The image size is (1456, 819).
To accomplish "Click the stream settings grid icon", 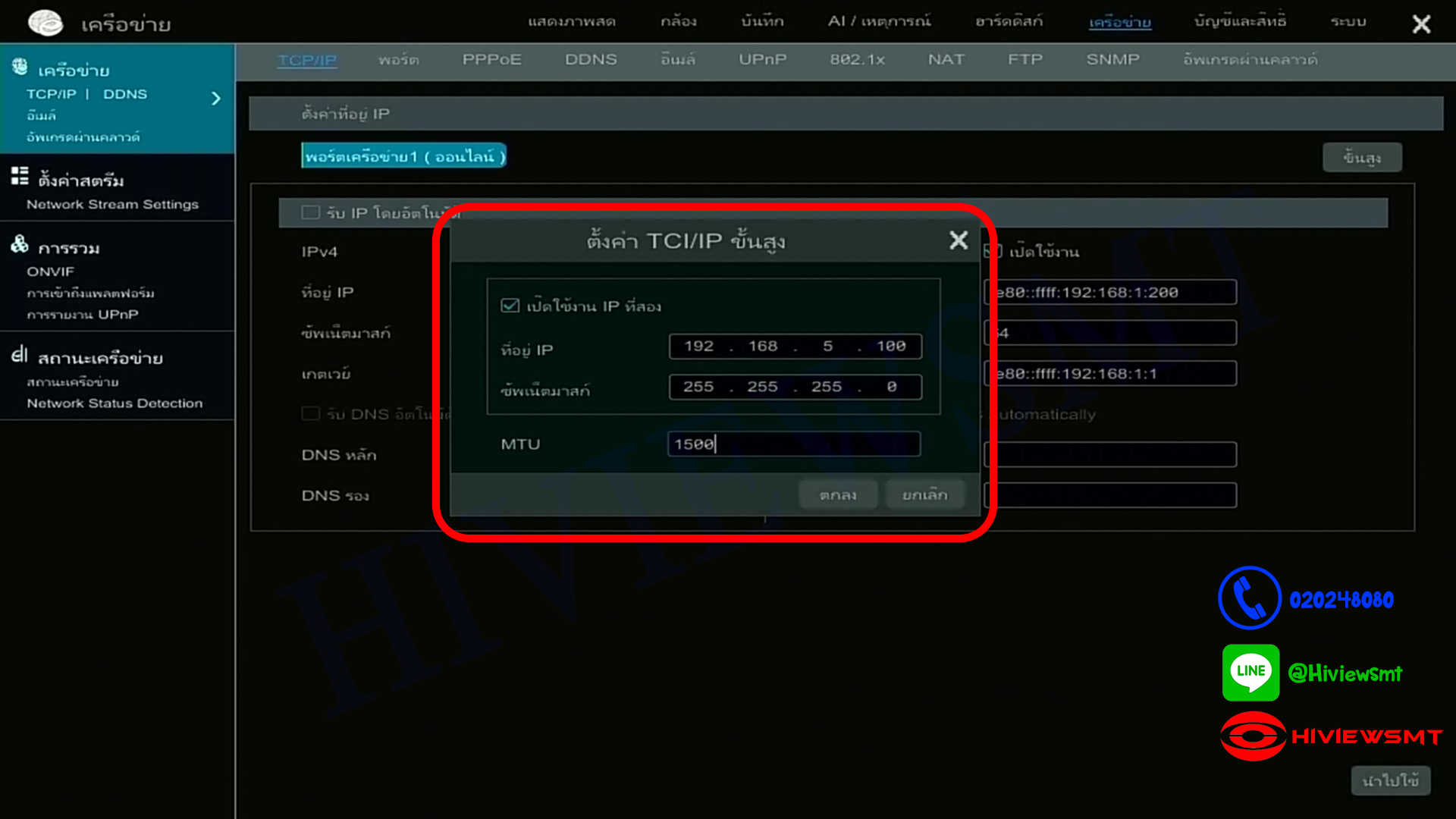I will click(20, 177).
